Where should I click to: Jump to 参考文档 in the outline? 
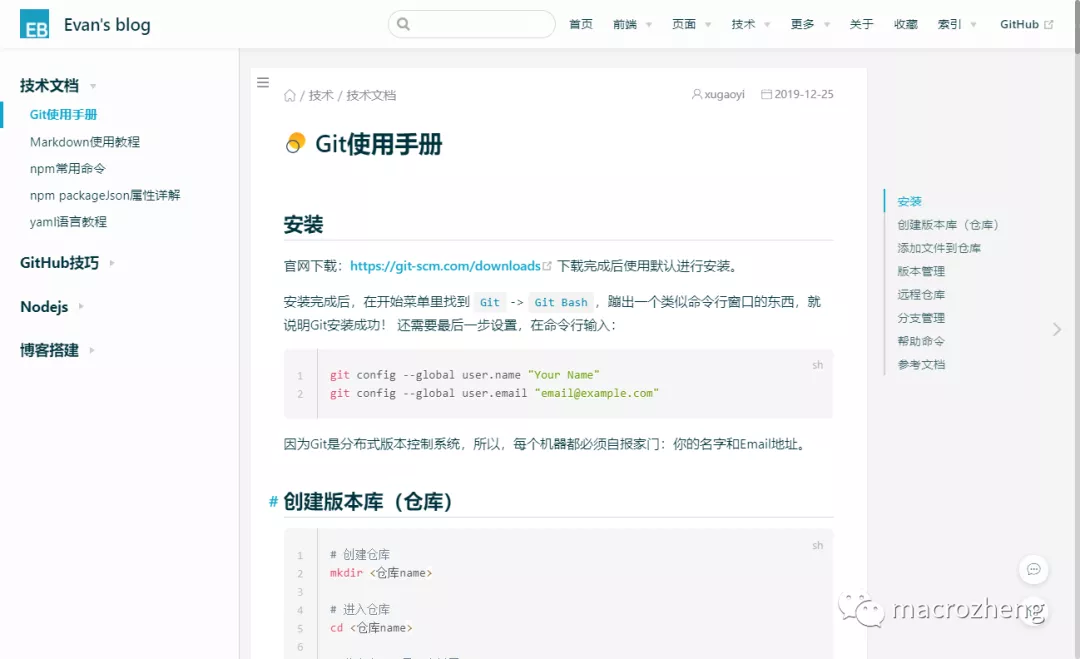tap(921, 364)
